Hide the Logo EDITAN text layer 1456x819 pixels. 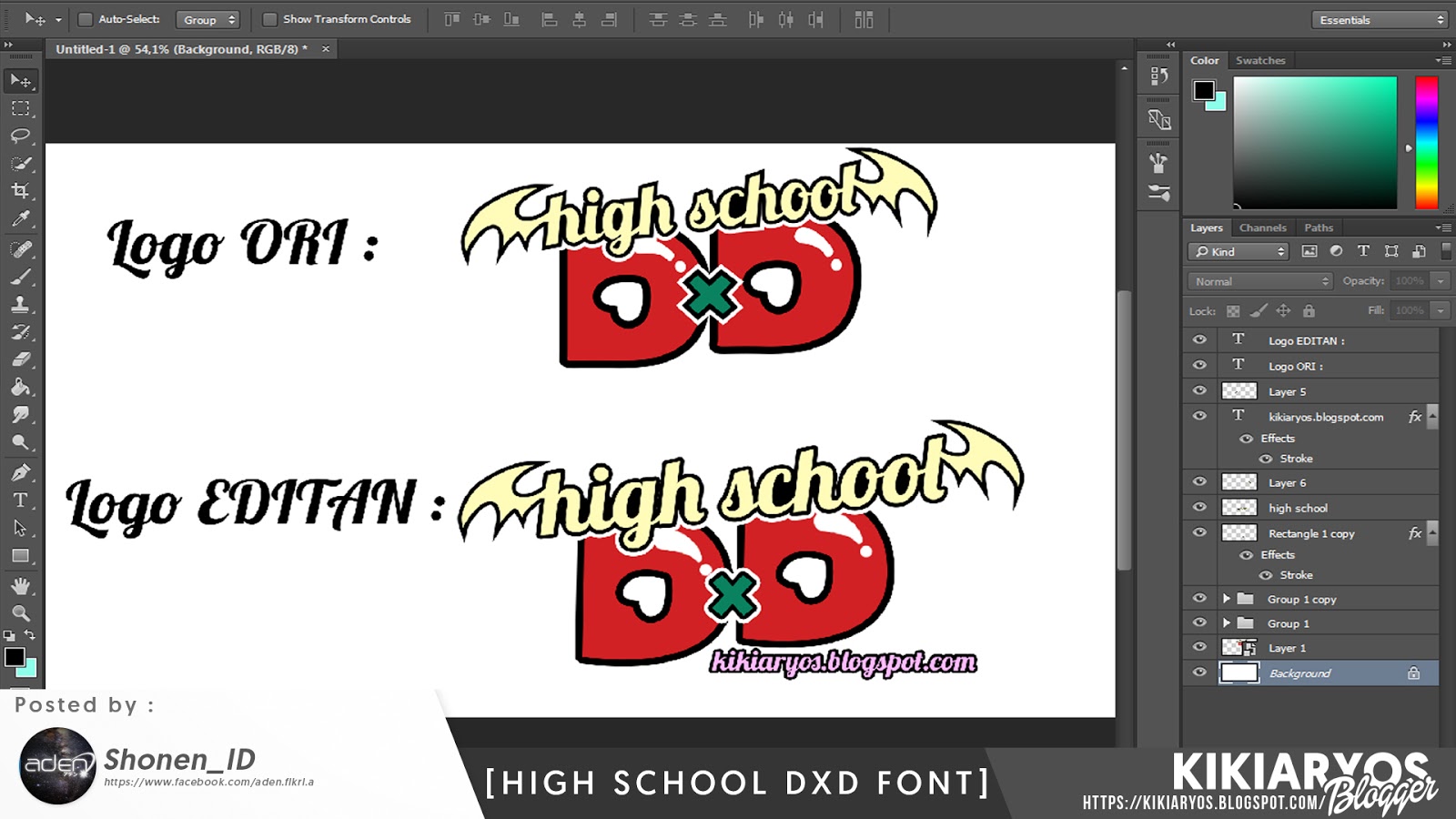click(1199, 339)
